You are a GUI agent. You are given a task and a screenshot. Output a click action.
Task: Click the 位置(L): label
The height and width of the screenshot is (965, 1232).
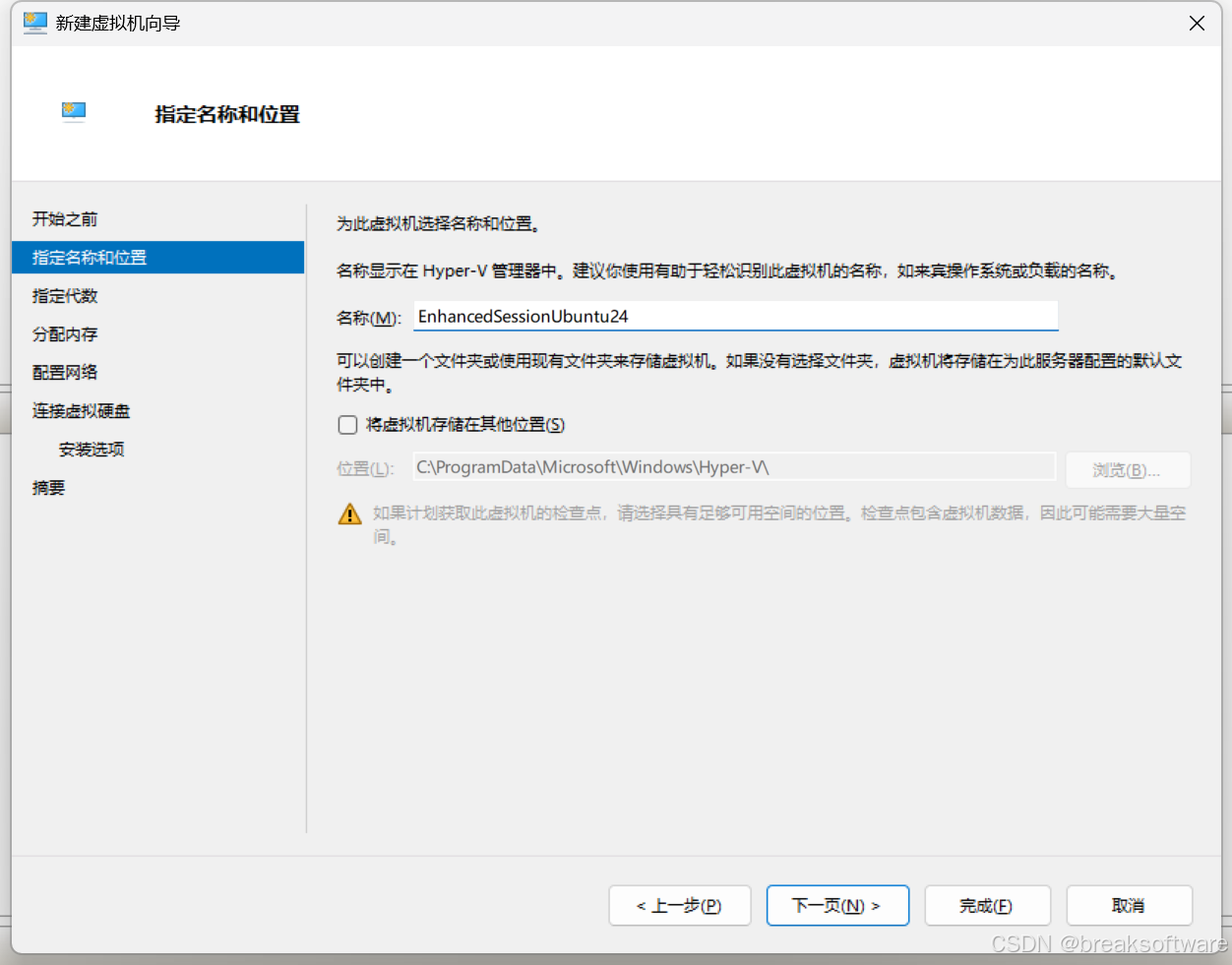pos(365,469)
